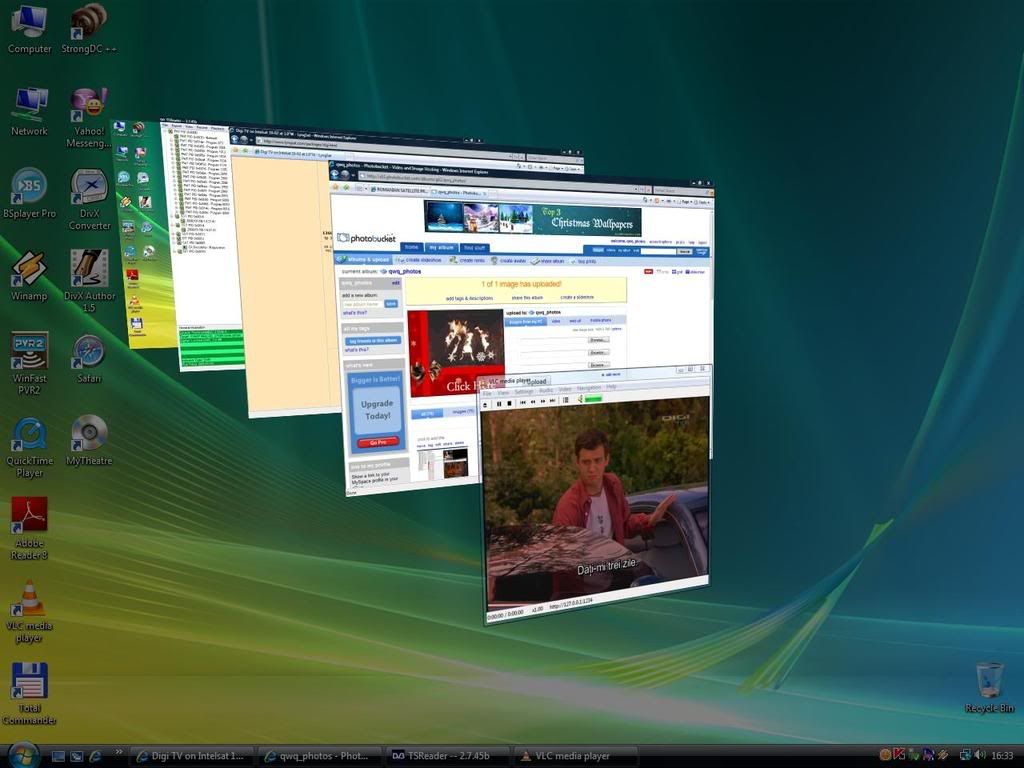Open the volume icon in system tray
The image size is (1024, 768).
pyautogui.click(x=979, y=755)
